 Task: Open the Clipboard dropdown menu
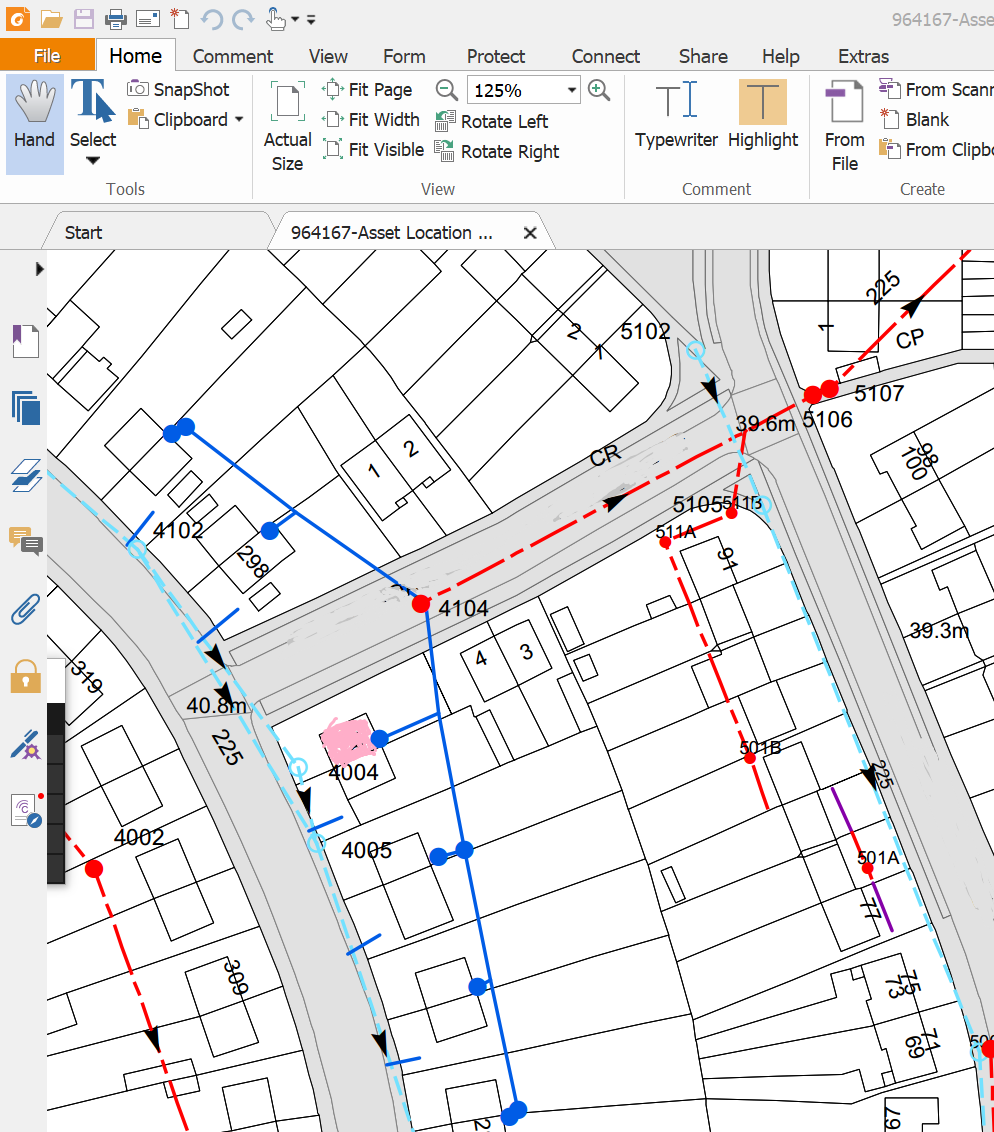click(x=239, y=120)
